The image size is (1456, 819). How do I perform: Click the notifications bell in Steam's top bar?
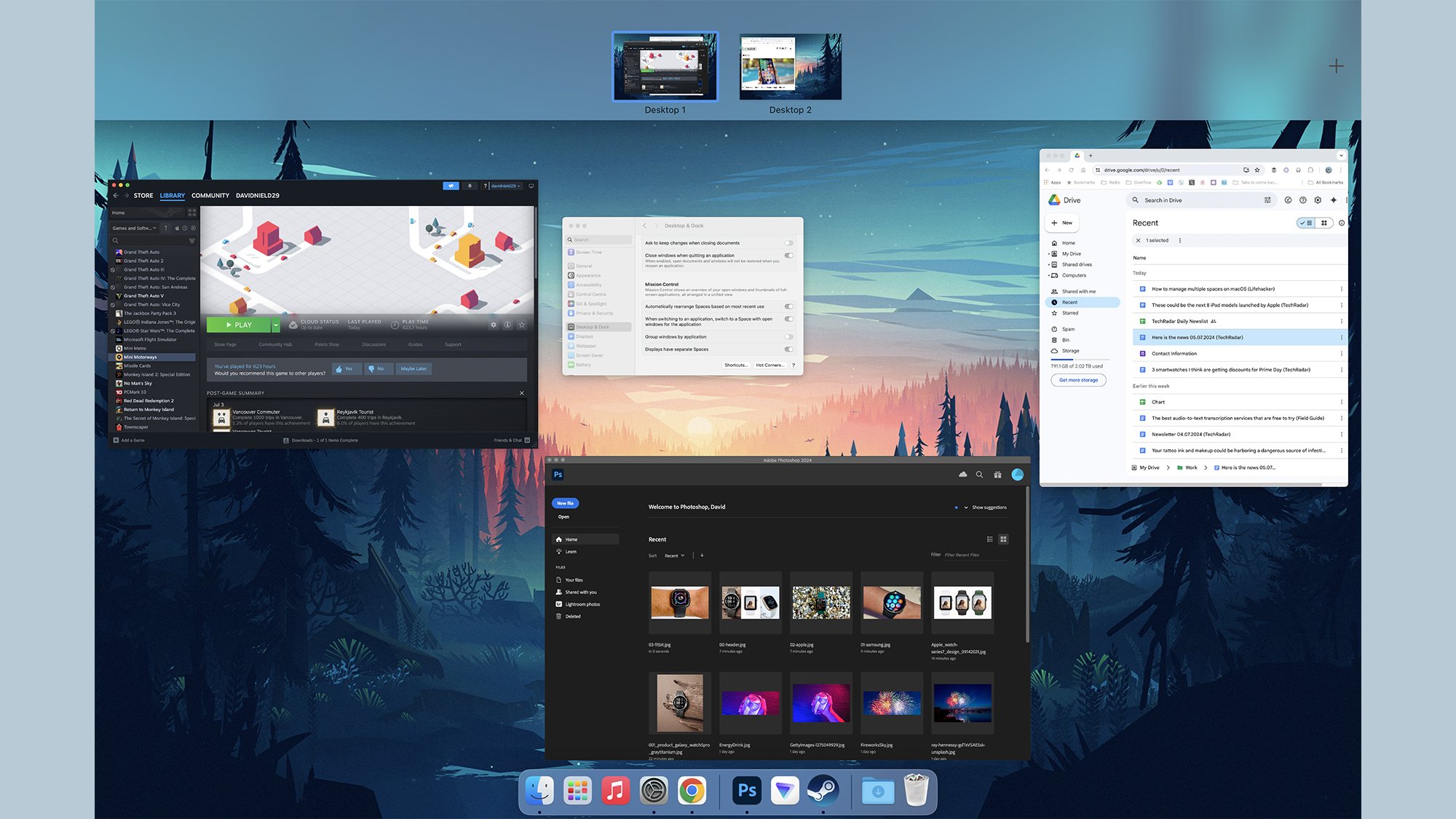tap(470, 186)
